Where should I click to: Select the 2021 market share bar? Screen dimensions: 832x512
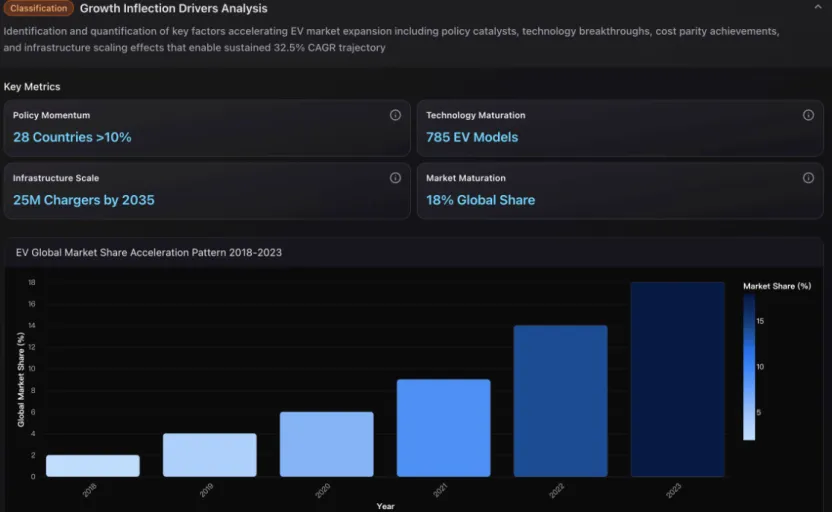coord(443,428)
